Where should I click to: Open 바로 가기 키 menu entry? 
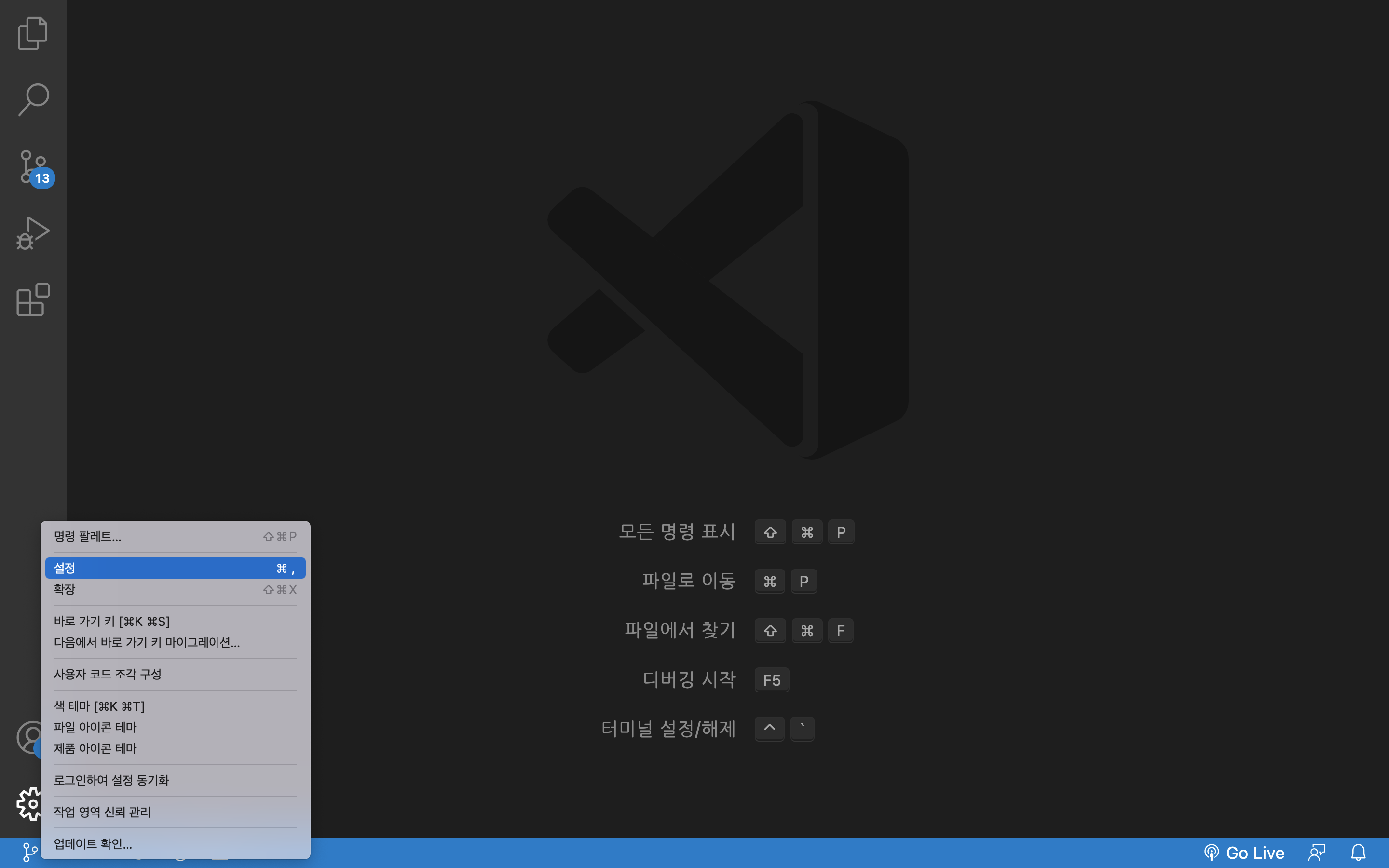112,621
